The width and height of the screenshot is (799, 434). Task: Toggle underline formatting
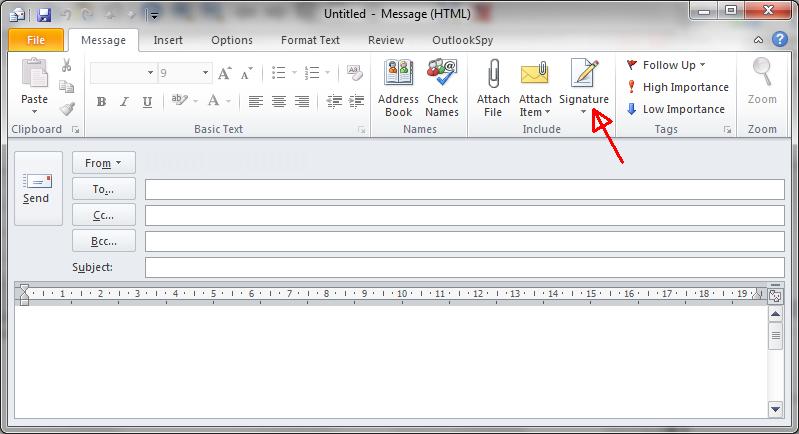point(147,102)
